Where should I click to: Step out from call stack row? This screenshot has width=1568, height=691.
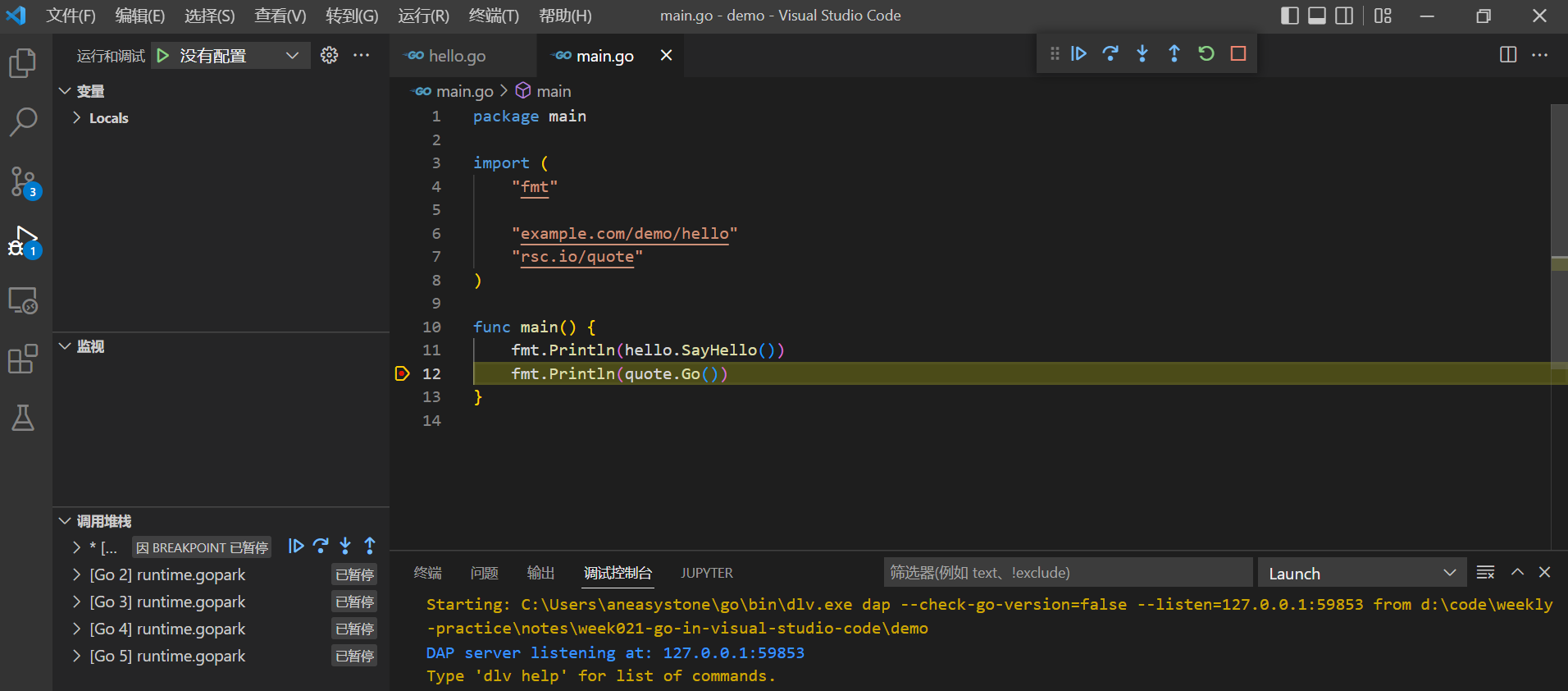coord(370,546)
